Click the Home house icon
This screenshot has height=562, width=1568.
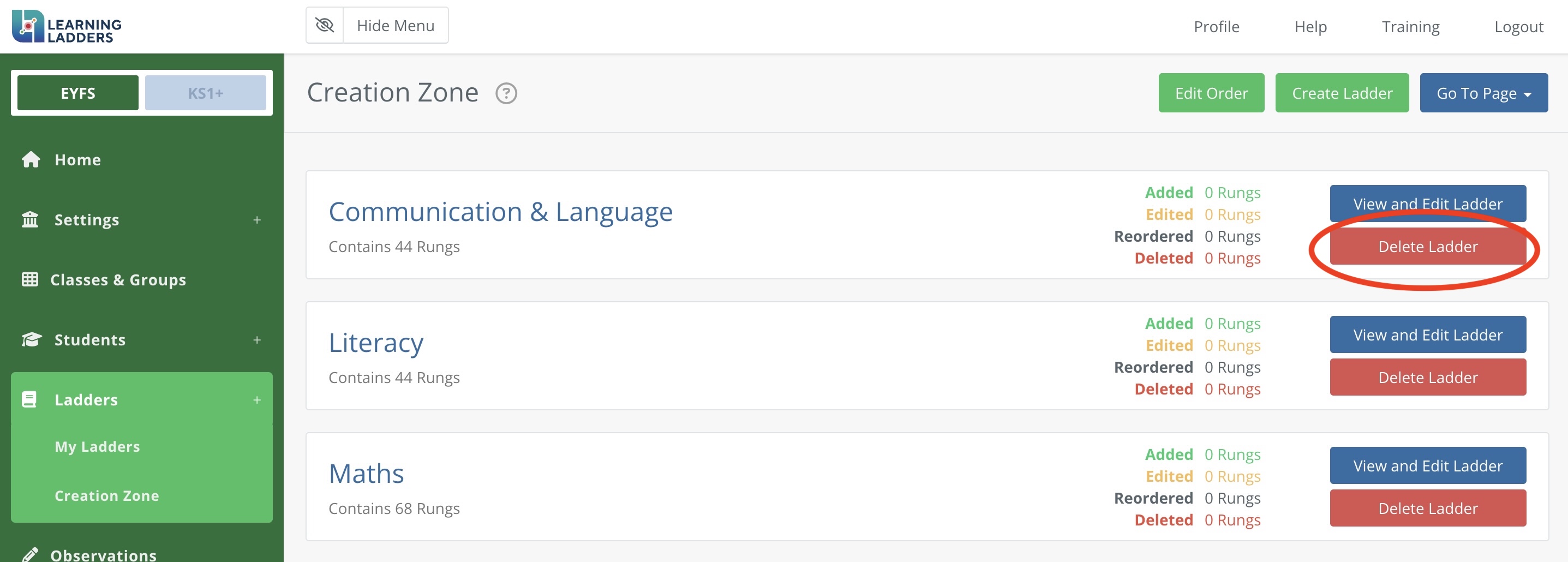31,159
